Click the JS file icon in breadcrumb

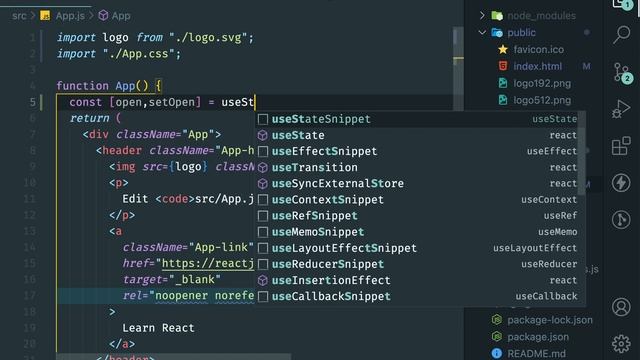click(x=45, y=16)
